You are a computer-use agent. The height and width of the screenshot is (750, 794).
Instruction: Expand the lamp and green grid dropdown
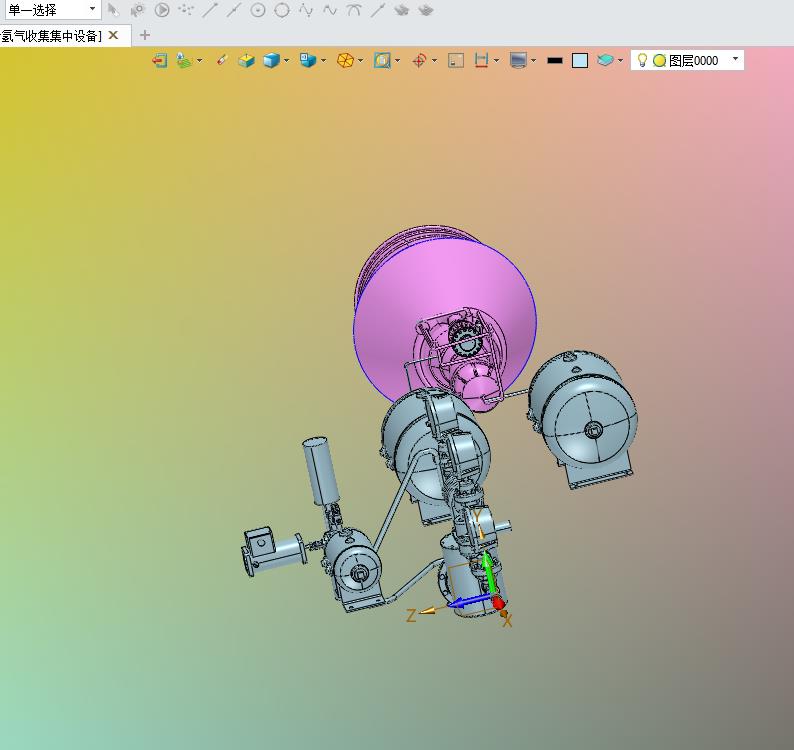(x=200, y=61)
